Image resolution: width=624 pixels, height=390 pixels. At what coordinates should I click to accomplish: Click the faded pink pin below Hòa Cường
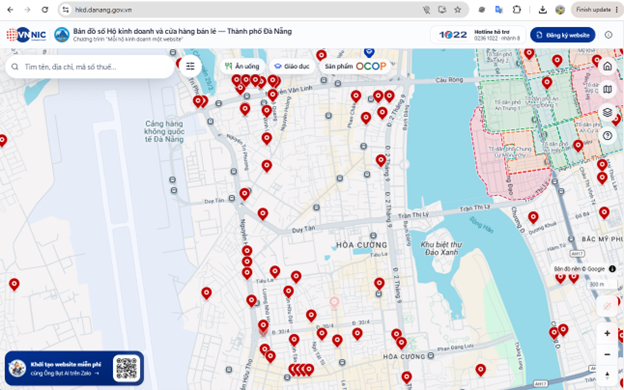coord(334,303)
